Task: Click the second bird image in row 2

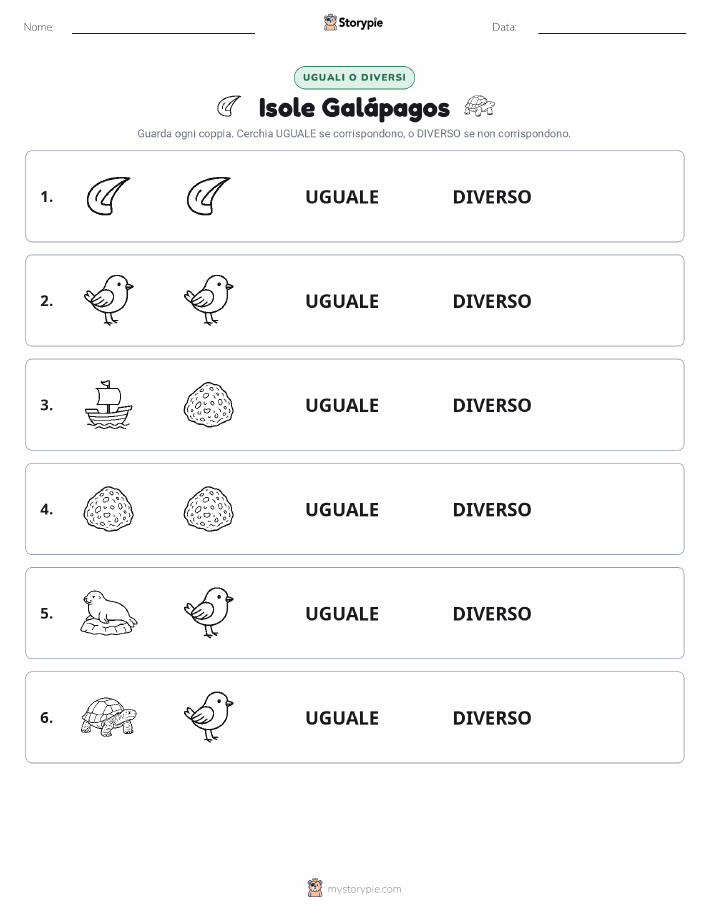Action: click(209, 300)
